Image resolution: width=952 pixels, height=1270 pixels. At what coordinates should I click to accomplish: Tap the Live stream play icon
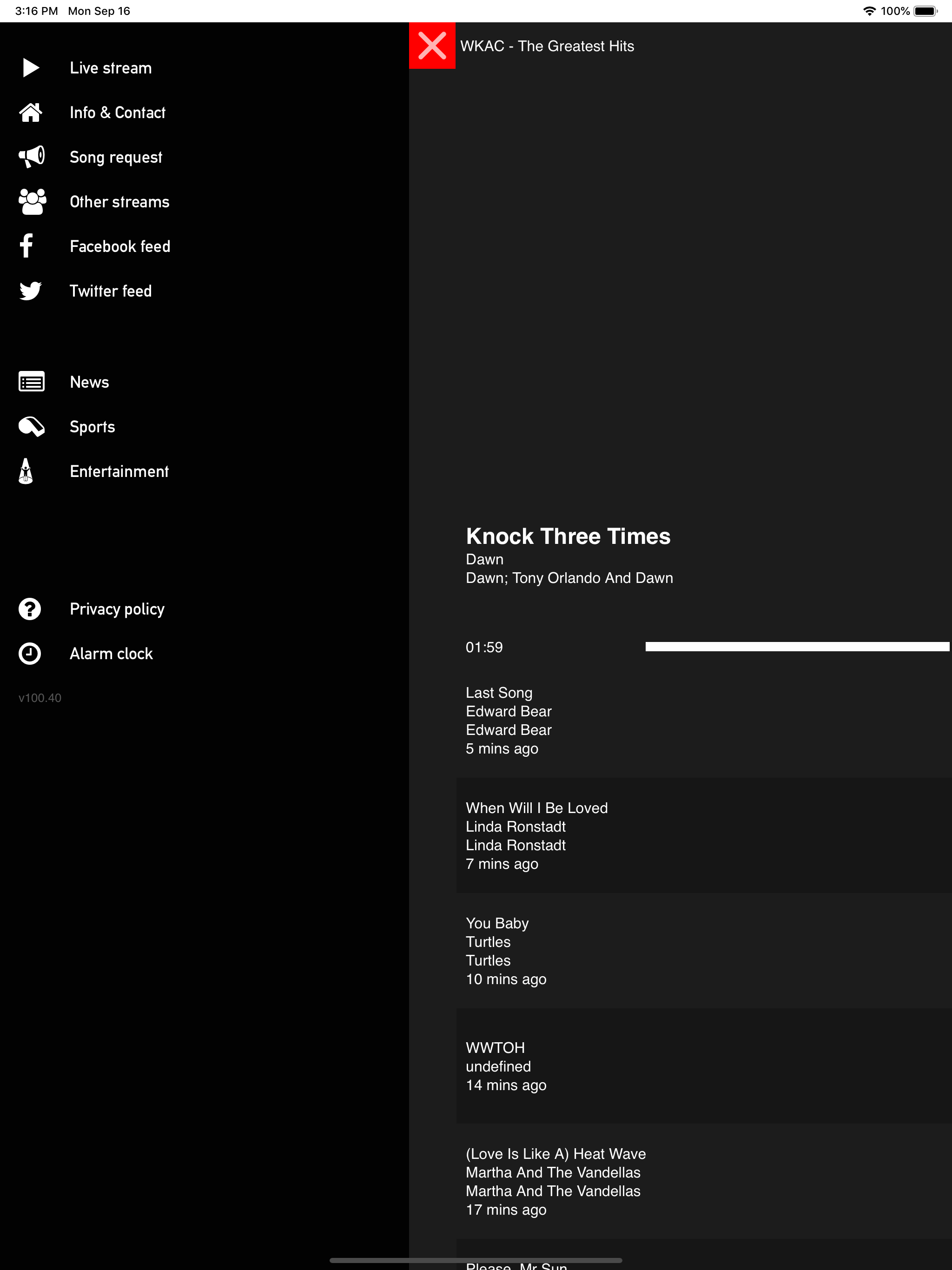click(x=30, y=68)
